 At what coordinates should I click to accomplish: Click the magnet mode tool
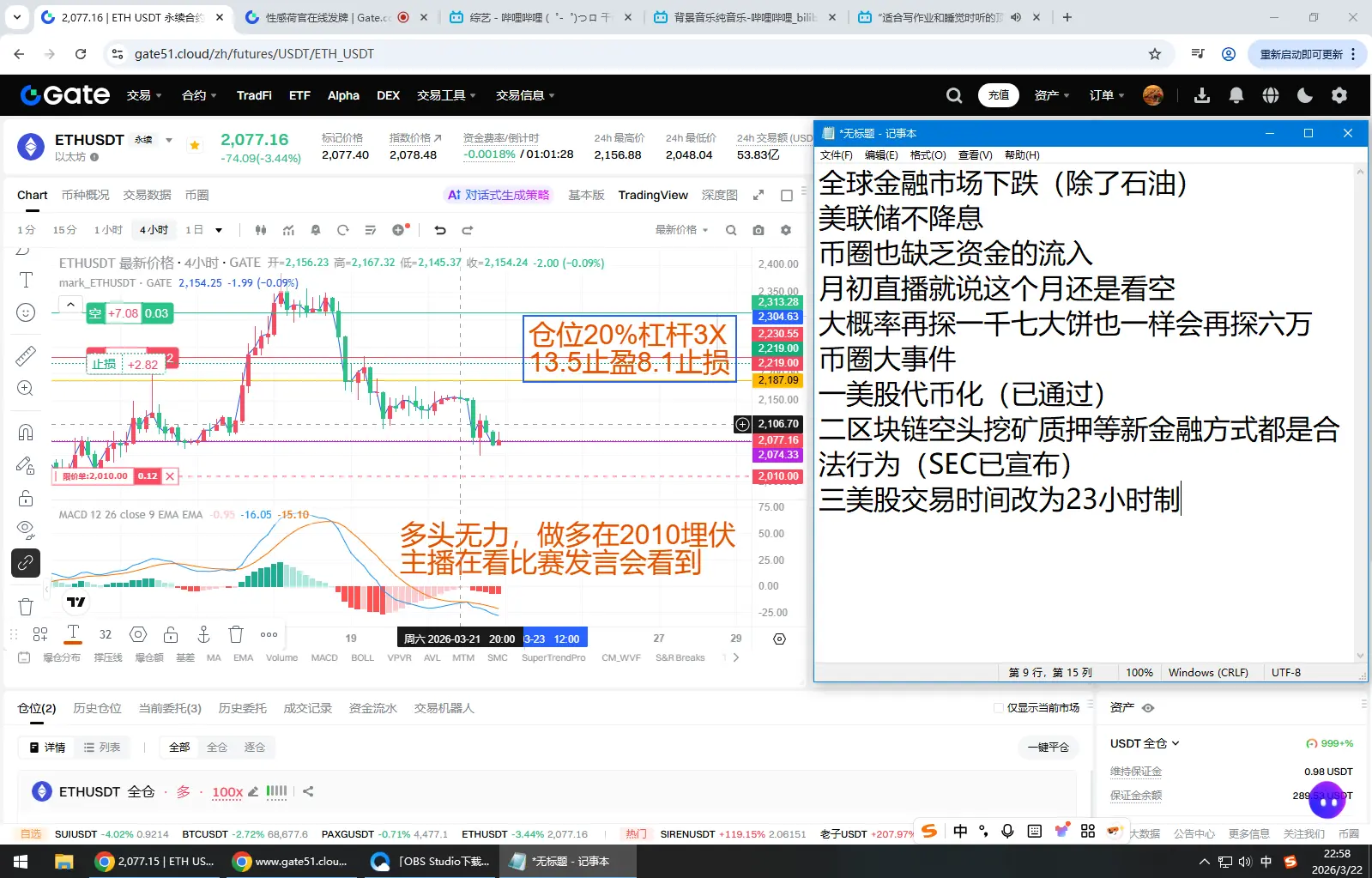click(x=26, y=432)
